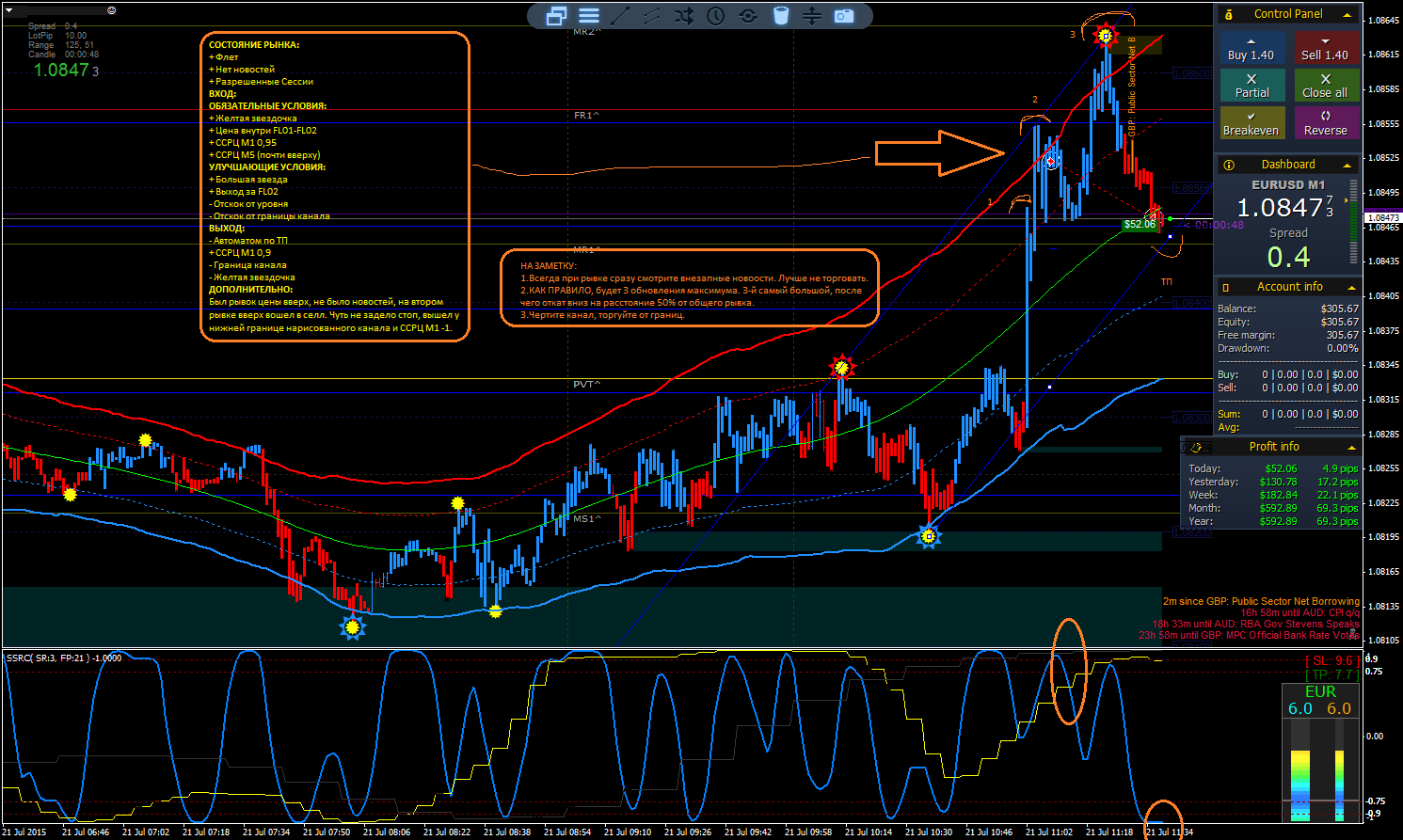Click the $52.06 profit label on chart
Screen dimensions: 1403x840
[x=1140, y=225]
